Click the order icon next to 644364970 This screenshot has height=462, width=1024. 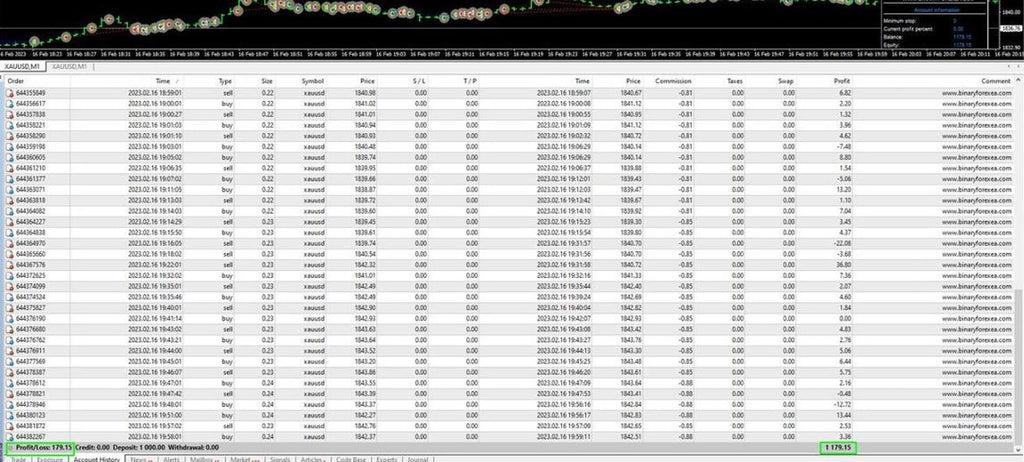9,243
